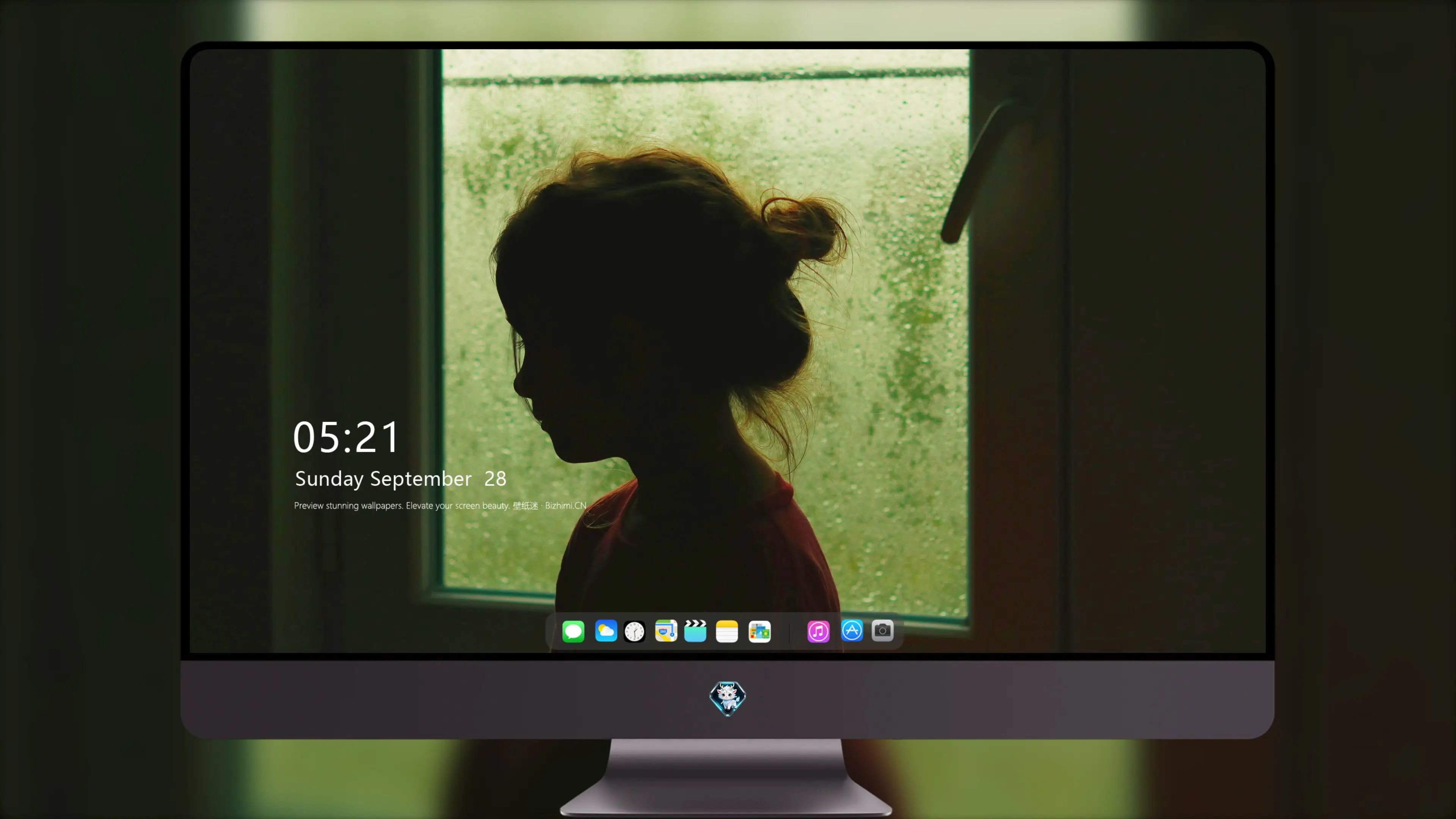
Task: Click the "Sunday September 28" date text
Action: tap(401, 479)
